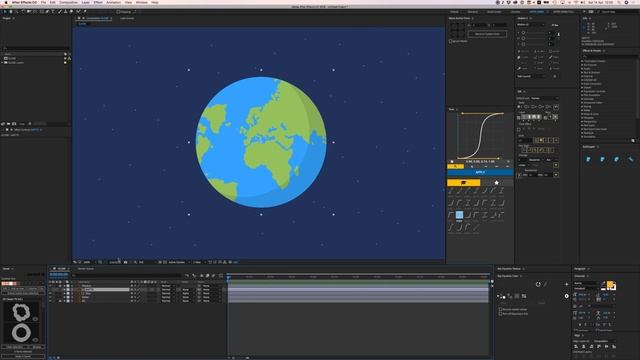Click the Graph Editor icon in the timeline
Screen dimensions: 640x360
coord(221,276)
